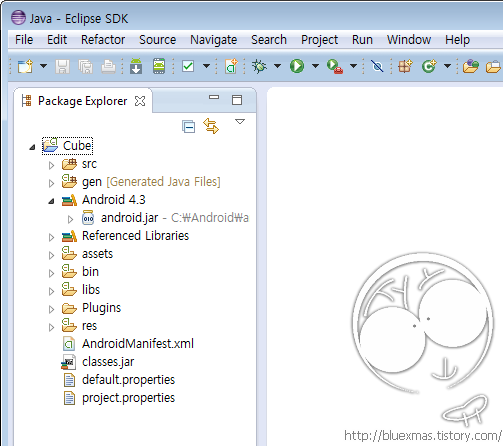Select Referenced Libraries node
Screen dimensions: 503x446
tap(125, 236)
